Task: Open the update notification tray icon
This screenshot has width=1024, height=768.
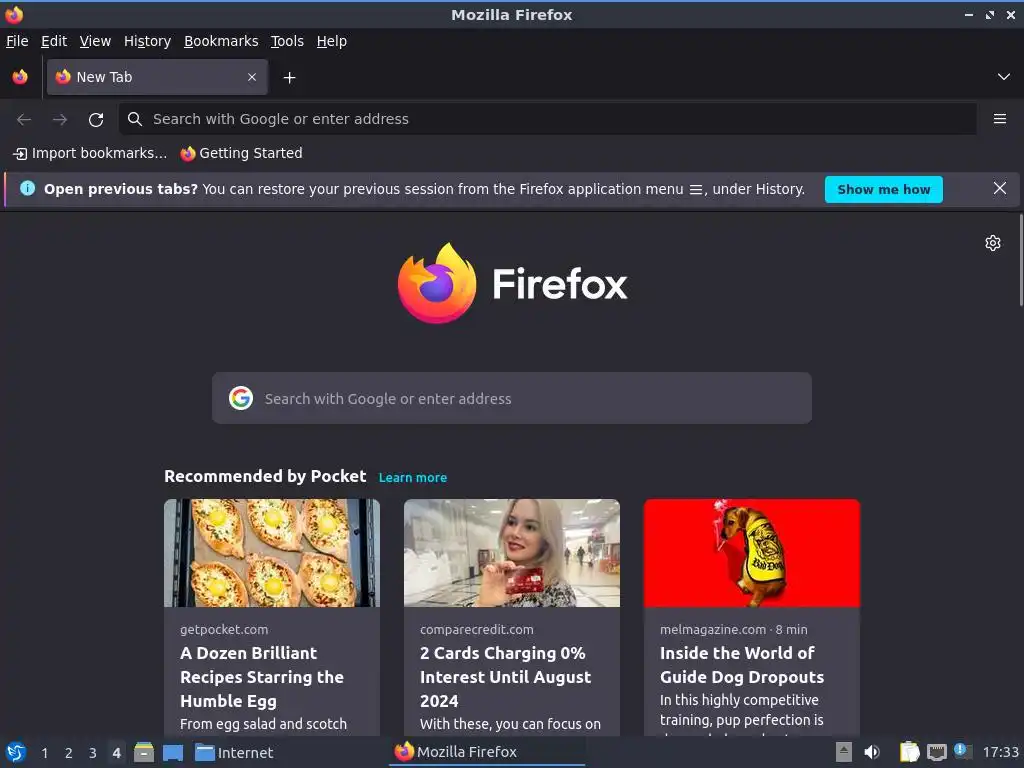Action: (x=961, y=750)
